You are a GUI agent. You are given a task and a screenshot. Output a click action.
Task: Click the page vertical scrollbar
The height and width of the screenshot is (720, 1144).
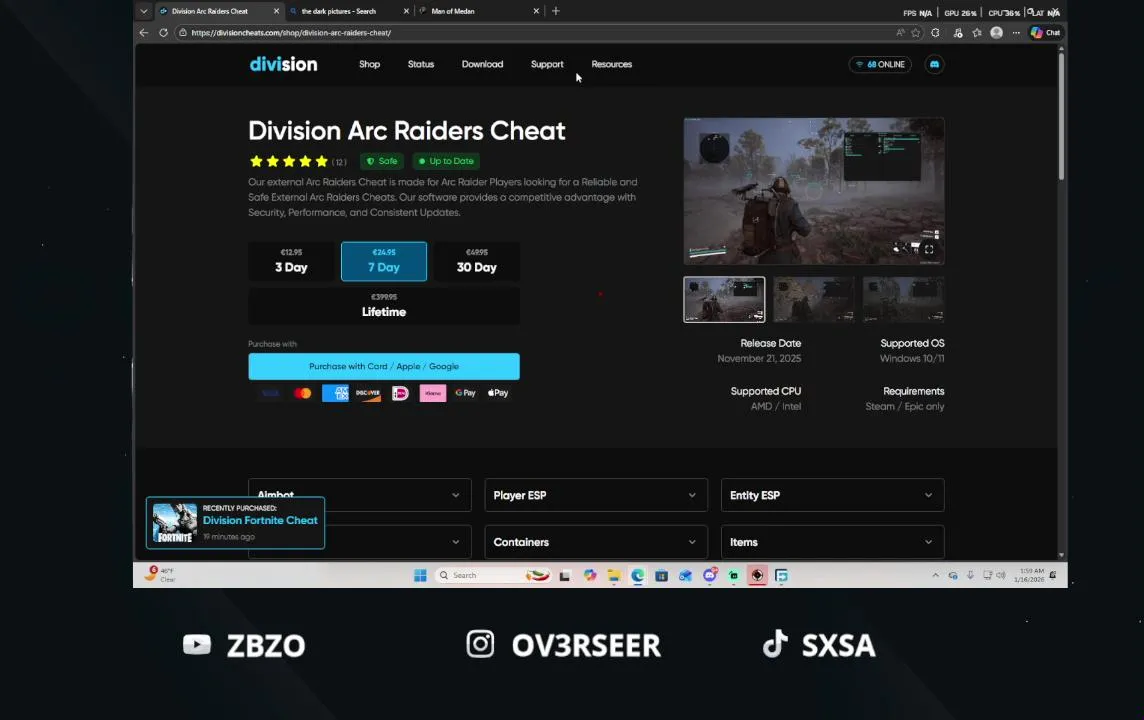(x=1062, y=115)
